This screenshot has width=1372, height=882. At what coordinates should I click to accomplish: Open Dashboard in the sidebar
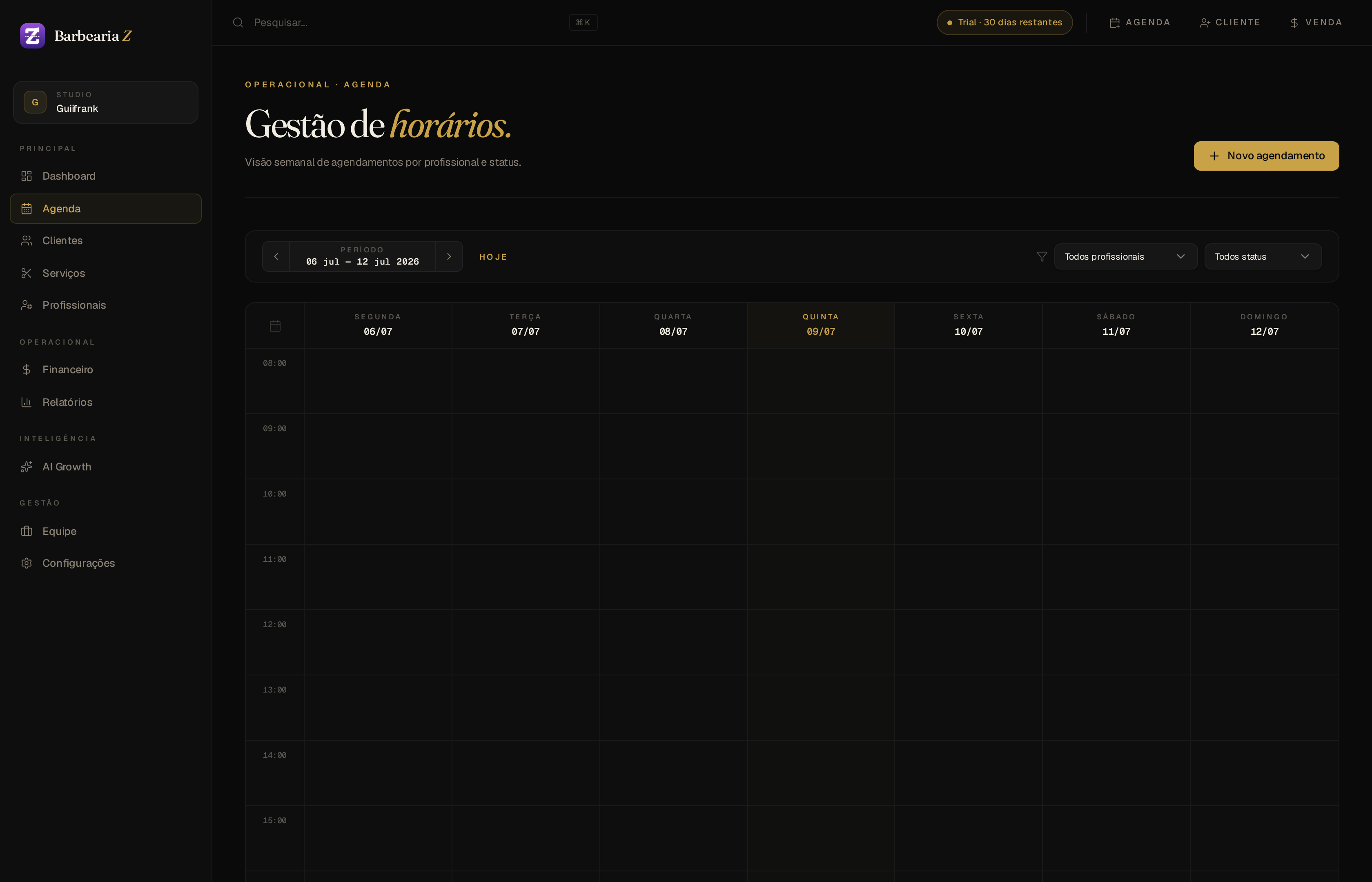click(106, 176)
